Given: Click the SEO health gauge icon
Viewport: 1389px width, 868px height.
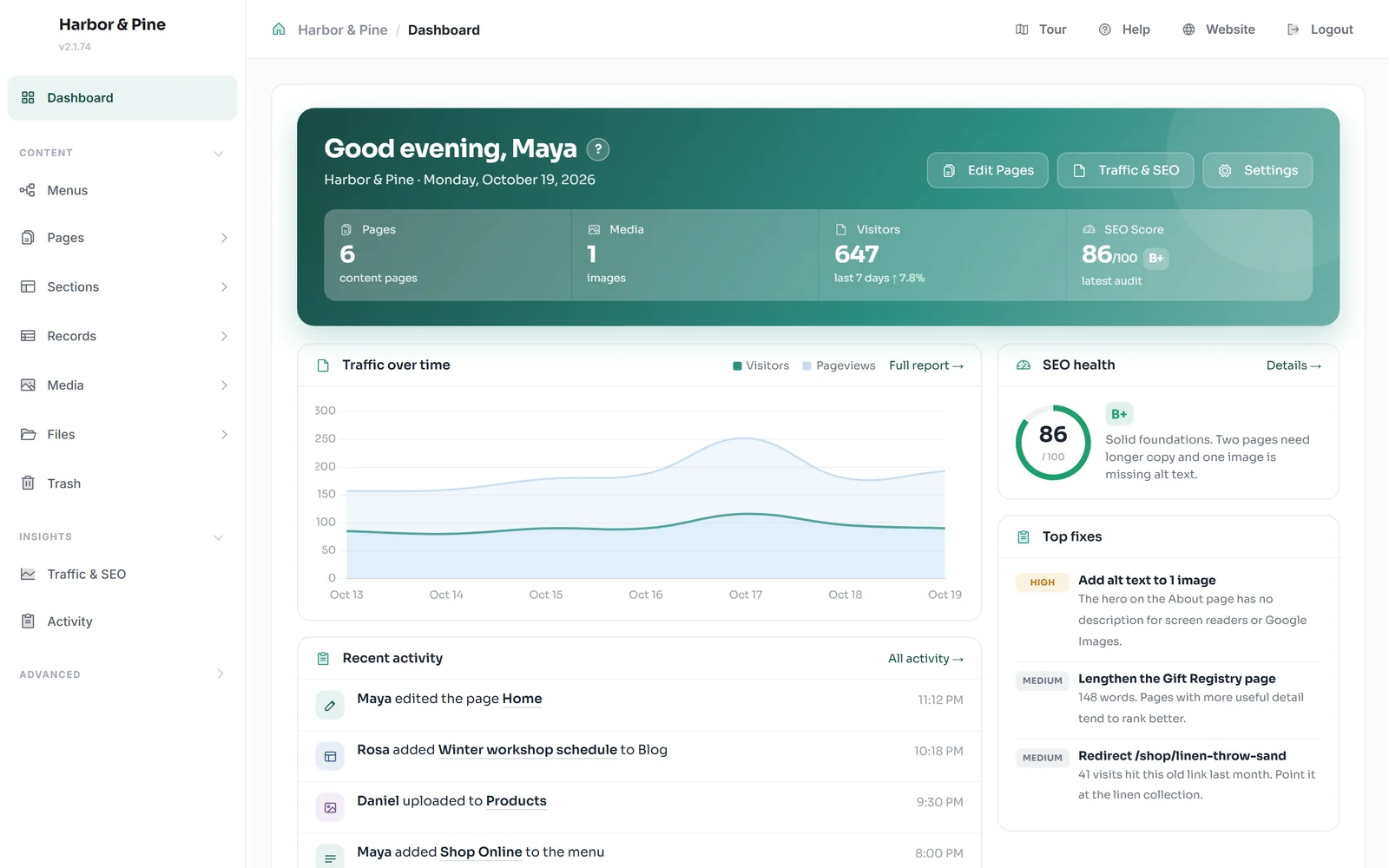Looking at the screenshot, I should click(x=1024, y=365).
